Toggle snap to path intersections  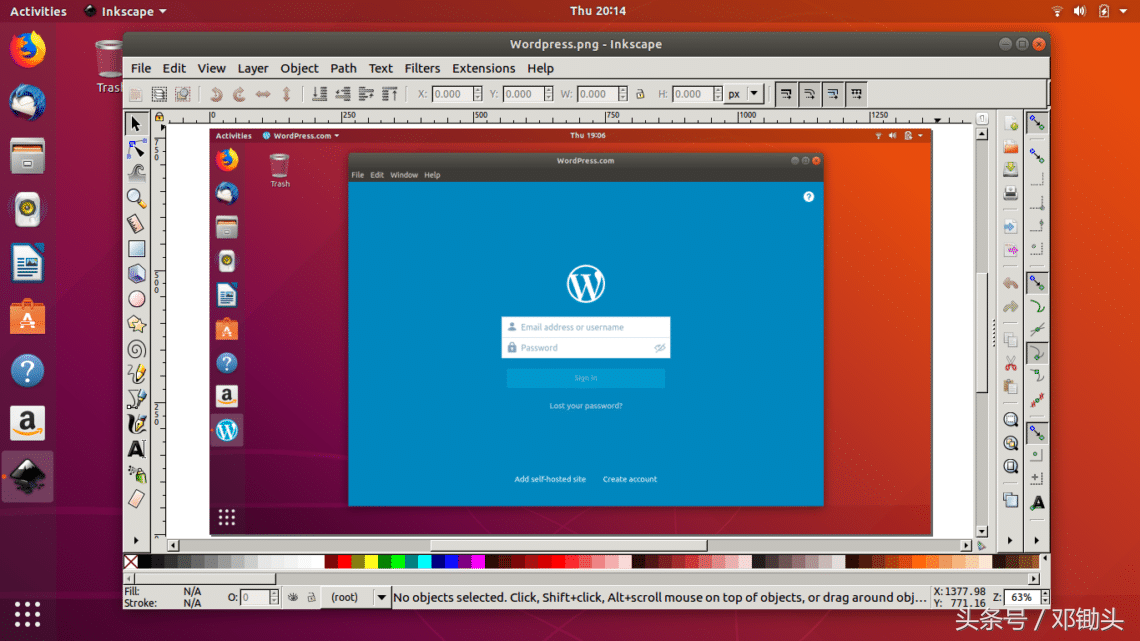1037,330
